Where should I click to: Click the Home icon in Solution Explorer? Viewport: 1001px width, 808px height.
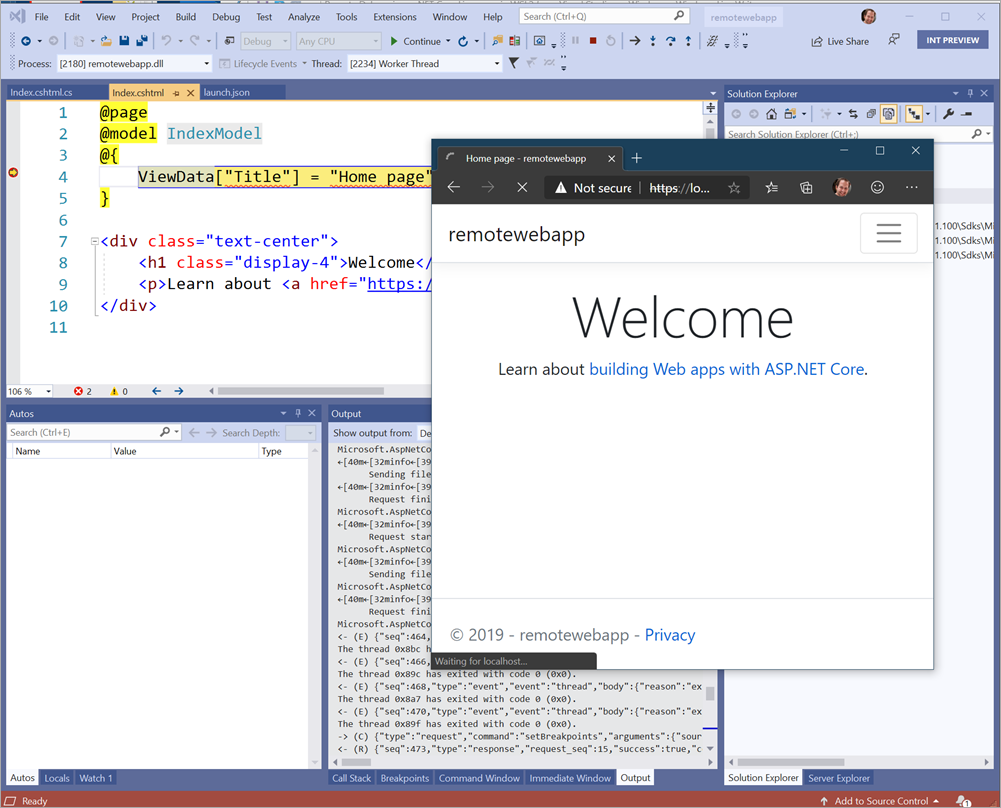[x=770, y=113]
